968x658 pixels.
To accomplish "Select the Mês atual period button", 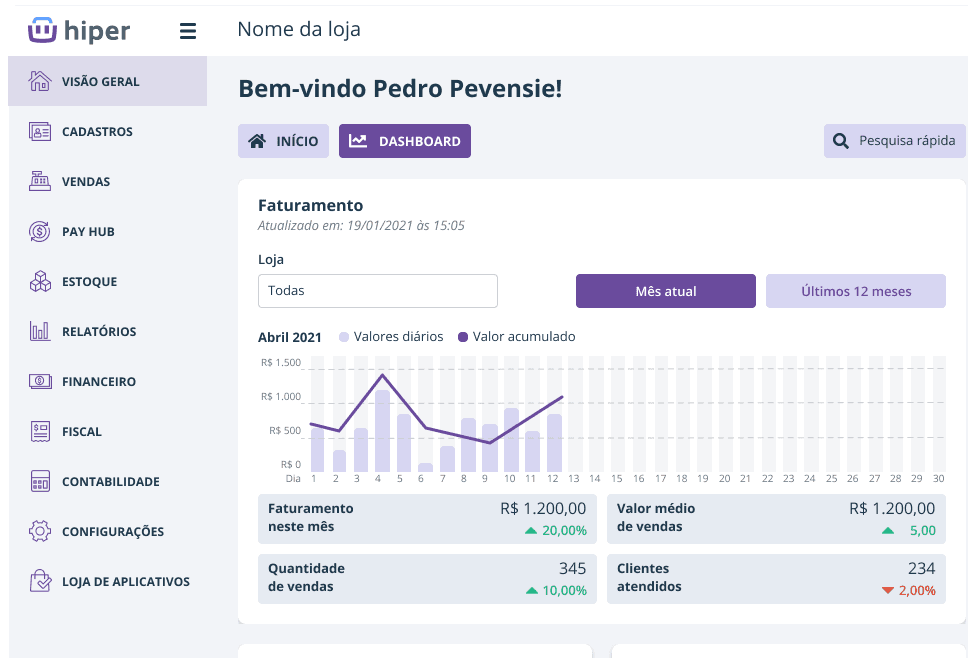I will pyautogui.click(x=666, y=291).
